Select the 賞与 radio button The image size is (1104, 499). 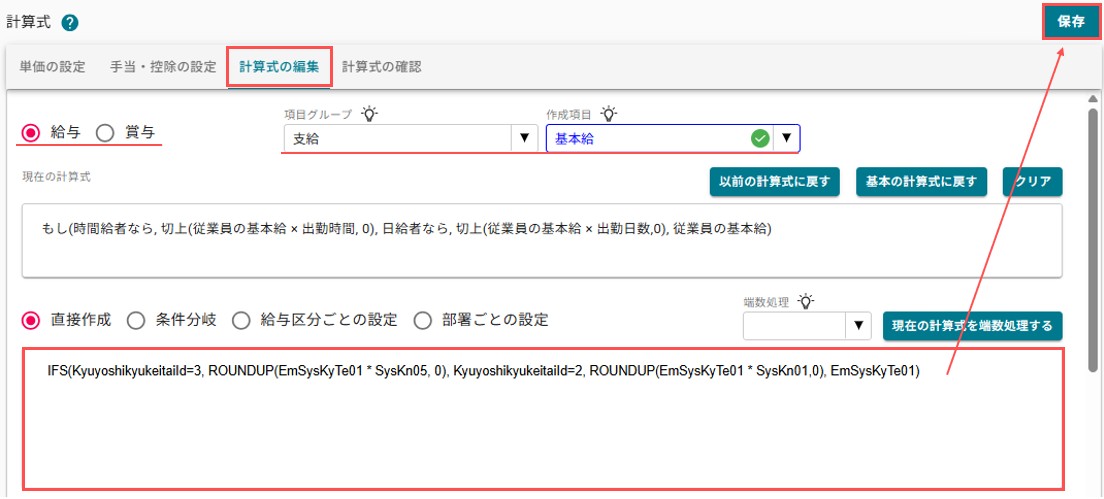click(104, 133)
